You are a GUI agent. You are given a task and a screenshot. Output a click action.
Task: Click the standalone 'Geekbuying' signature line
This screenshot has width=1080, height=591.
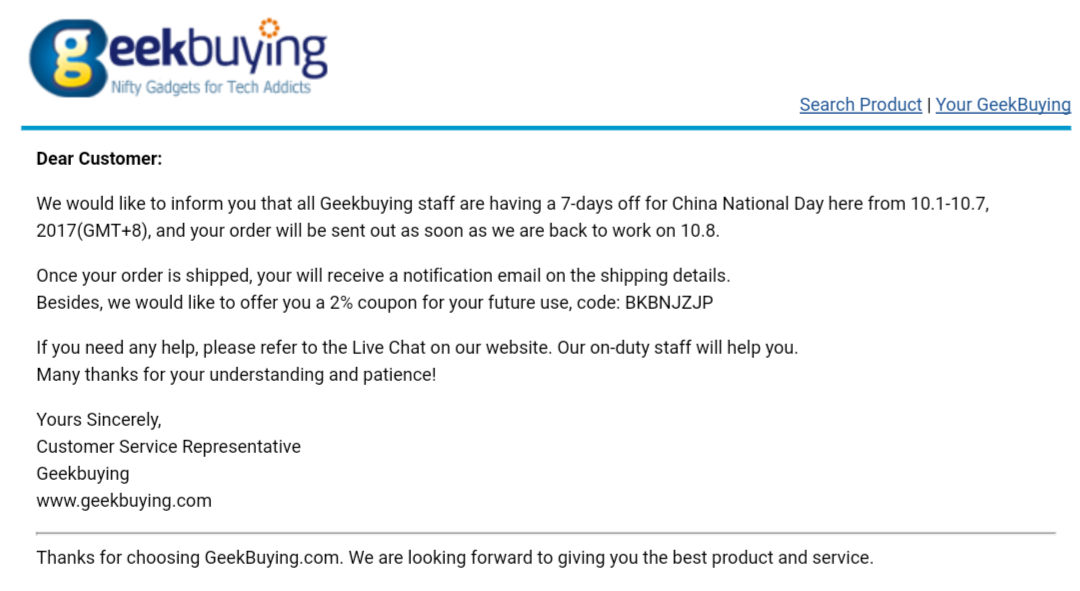click(83, 474)
